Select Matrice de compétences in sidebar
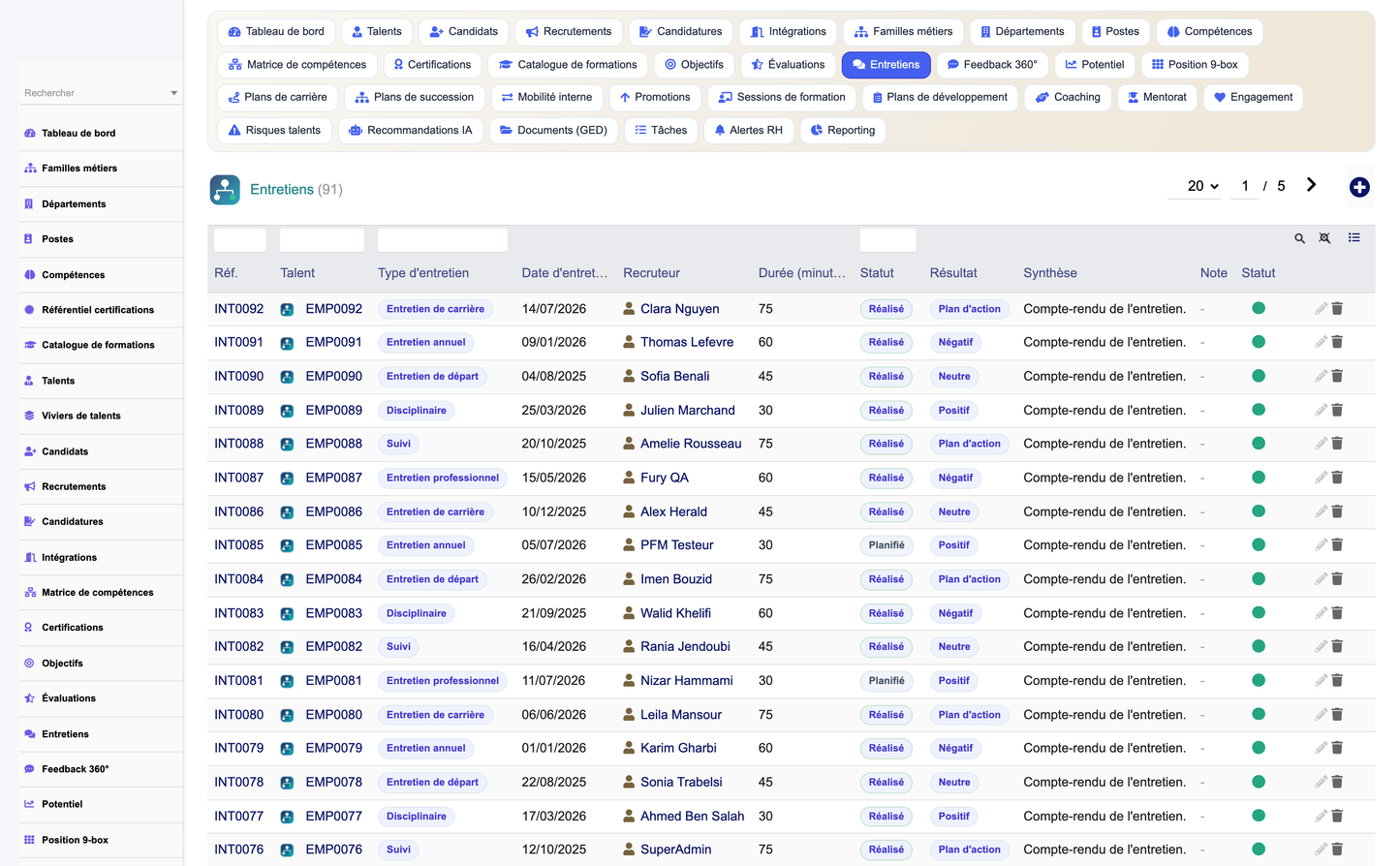 click(97, 593)
